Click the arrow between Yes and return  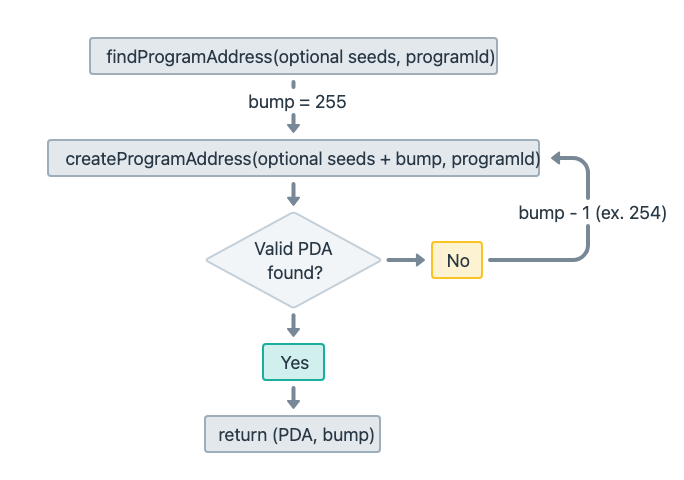[x=294, y=397]
